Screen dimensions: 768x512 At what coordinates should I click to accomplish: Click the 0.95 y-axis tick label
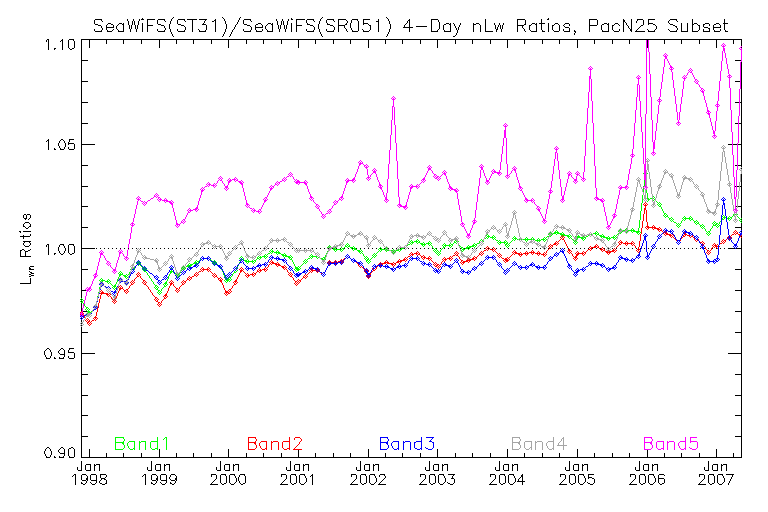pos(60,353)
